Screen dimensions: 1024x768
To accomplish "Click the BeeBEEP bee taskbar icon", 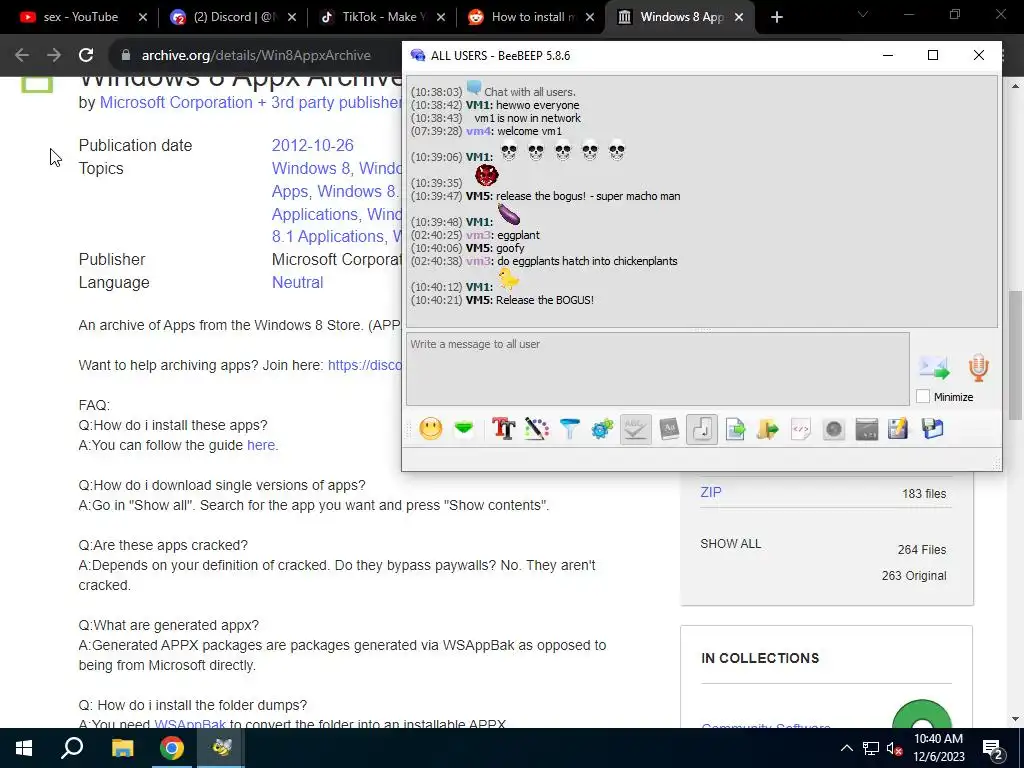I will [221, 748].
